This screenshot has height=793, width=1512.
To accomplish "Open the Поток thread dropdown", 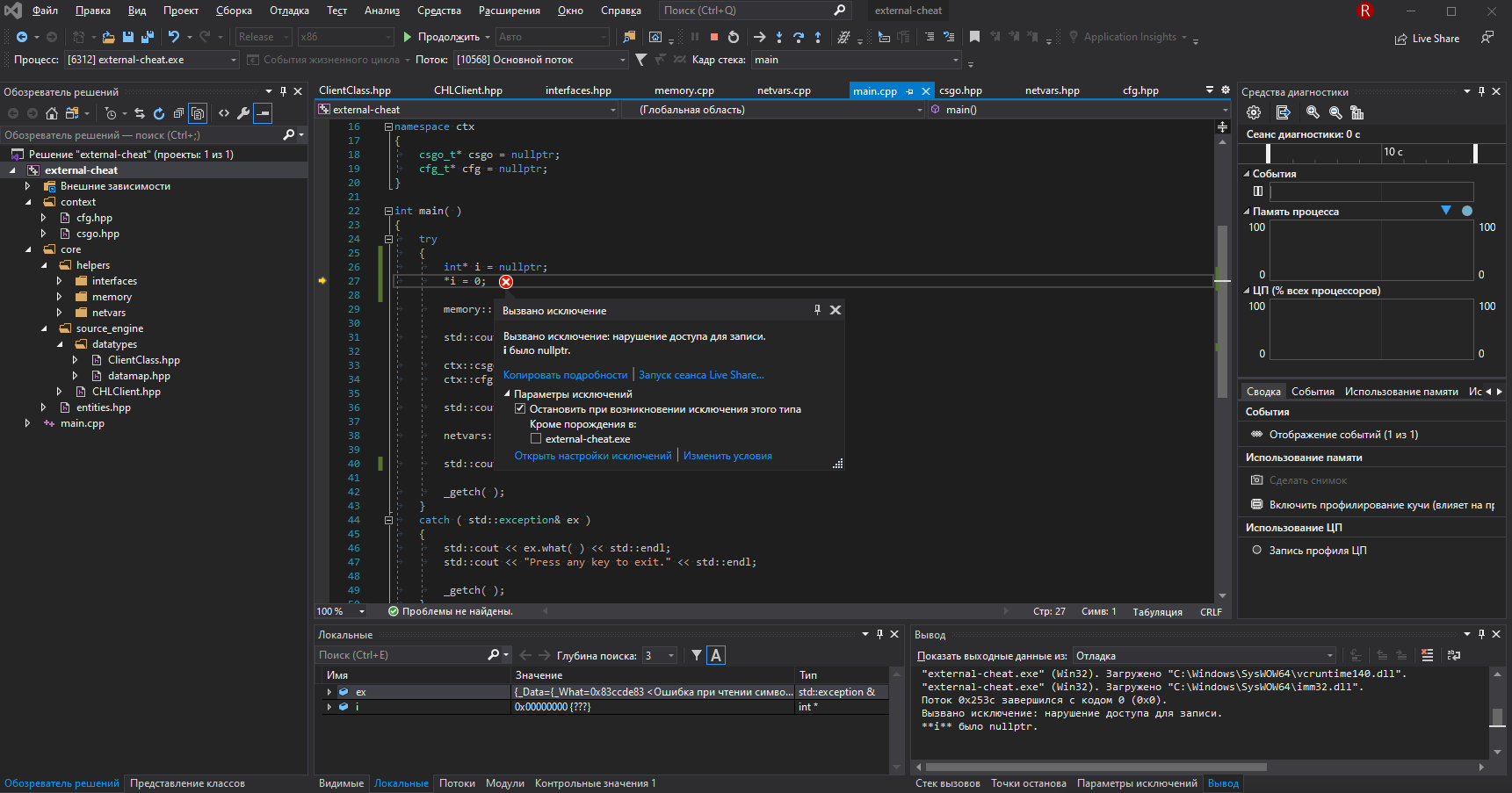I will (540, 60).
